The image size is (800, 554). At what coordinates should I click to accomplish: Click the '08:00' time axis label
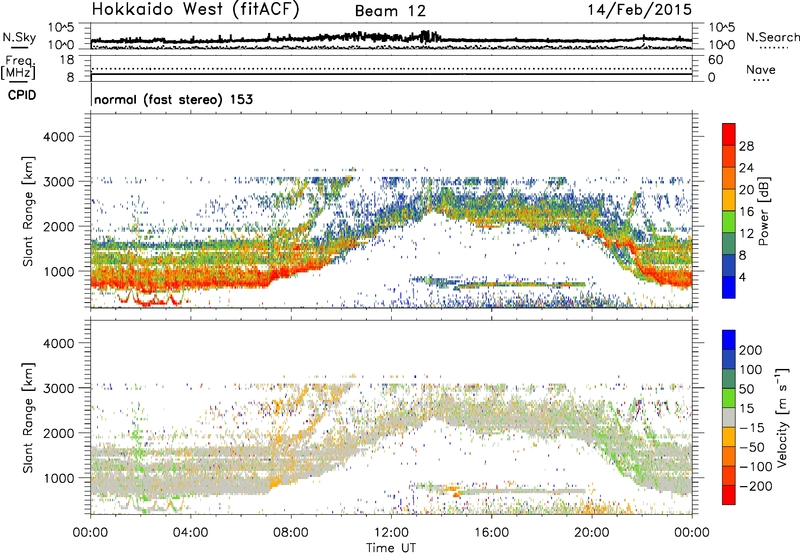[x=291, y=533]
